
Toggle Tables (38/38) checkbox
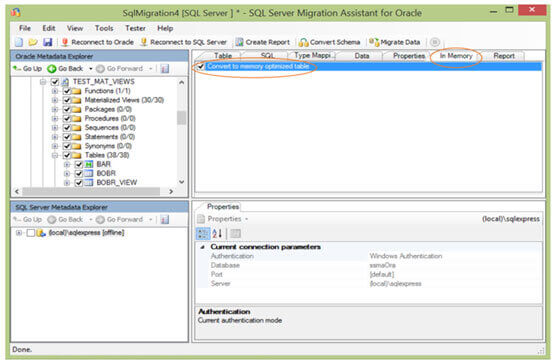(66, 156)
